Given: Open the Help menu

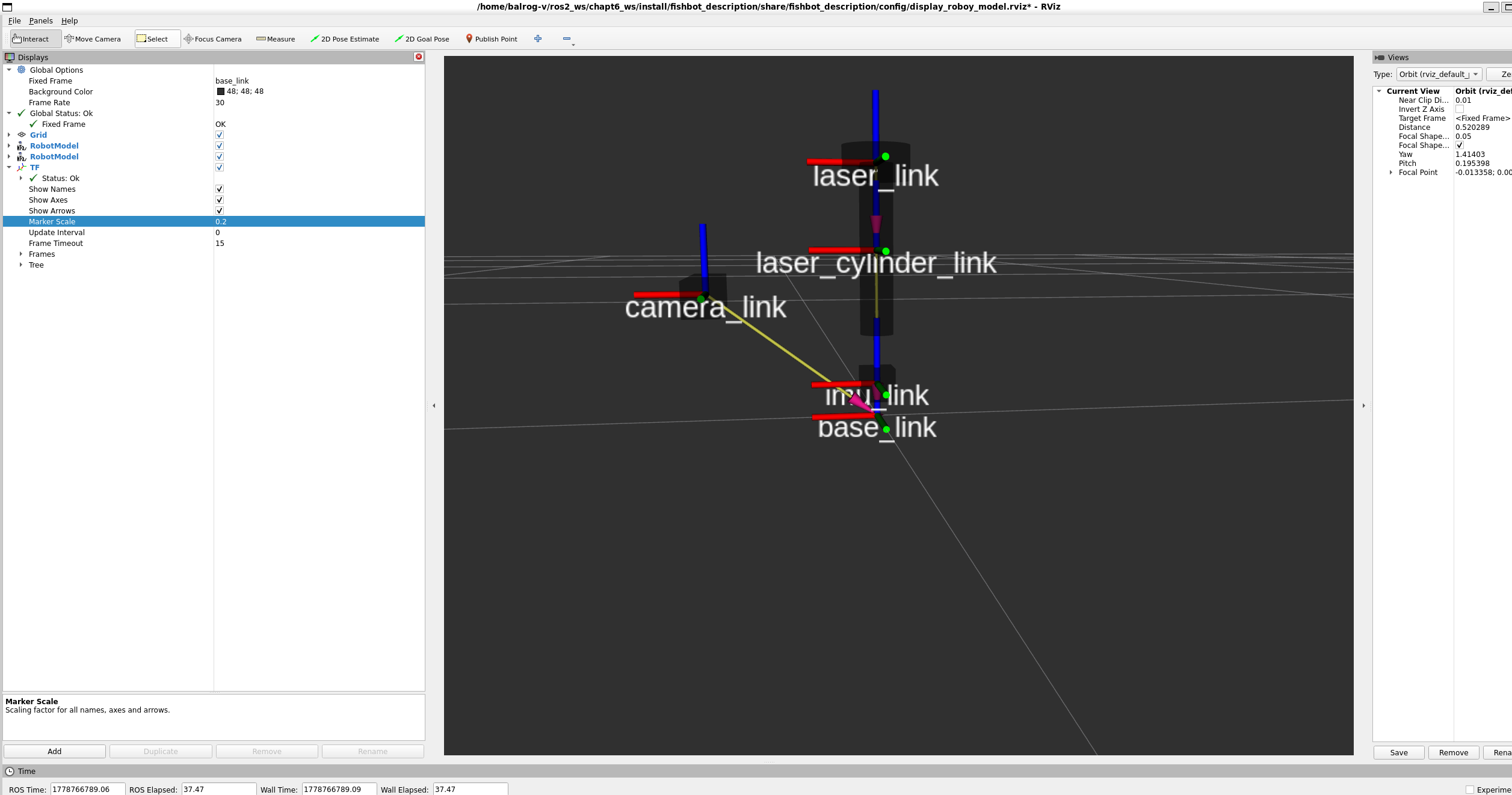Looking at the screenshot, I should pyautogui.click(x=69, y=20).
